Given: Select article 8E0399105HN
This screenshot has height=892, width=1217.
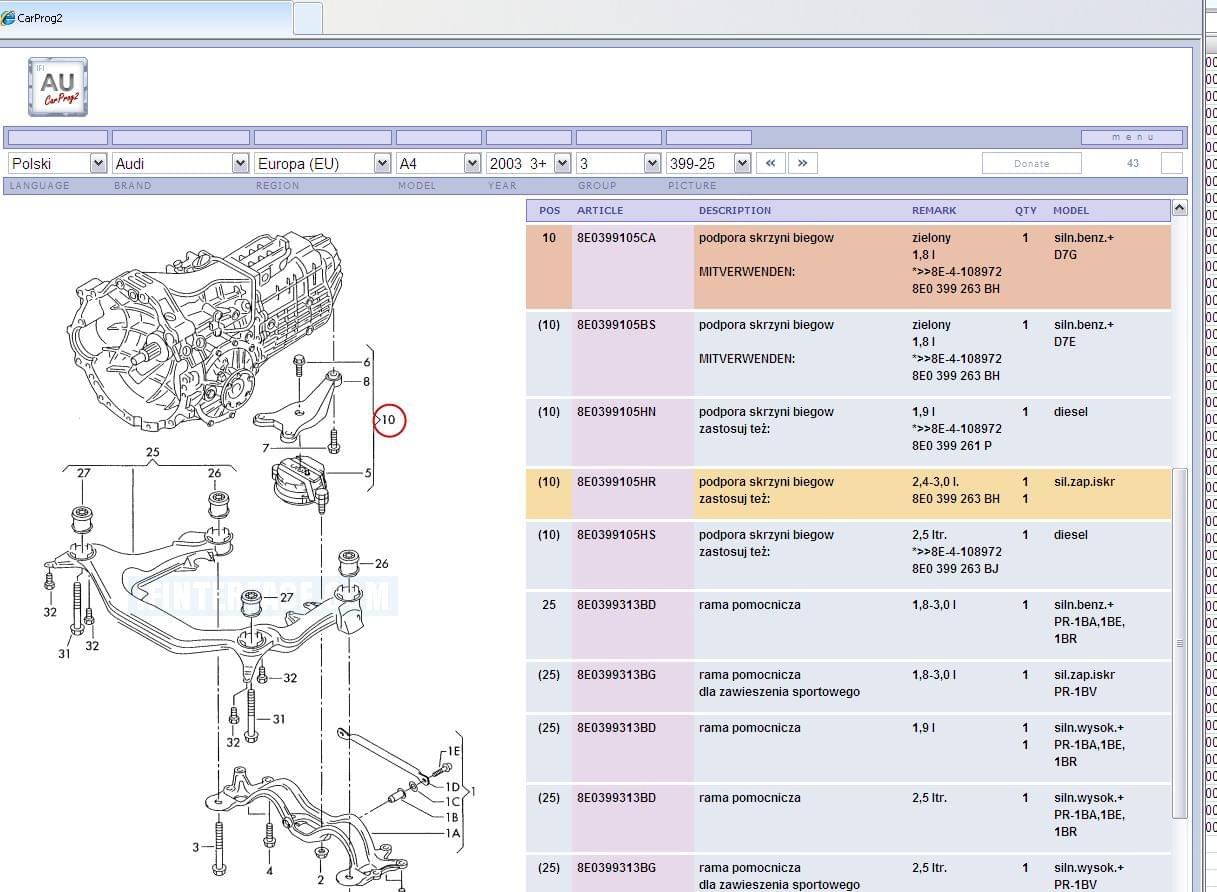Looking at the screenshot, I should (x=616, y=412).
